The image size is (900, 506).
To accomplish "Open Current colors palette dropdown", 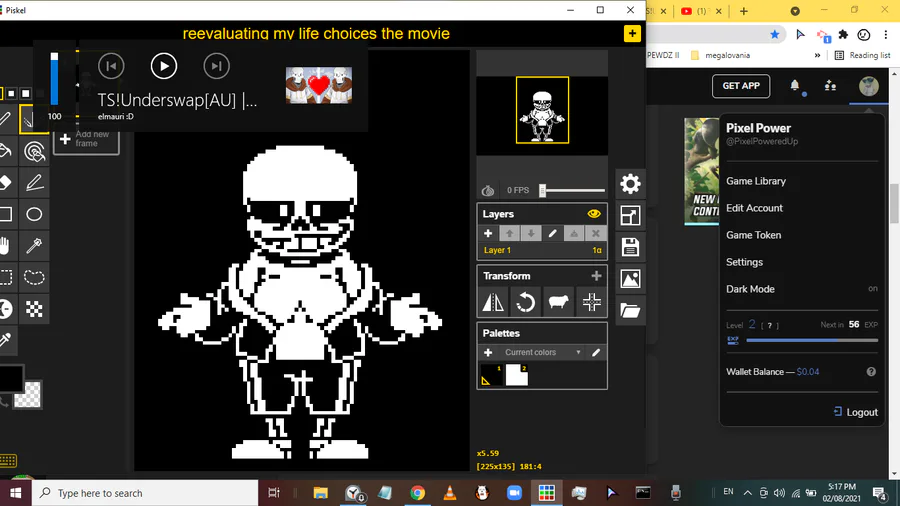I will [542, 352].
